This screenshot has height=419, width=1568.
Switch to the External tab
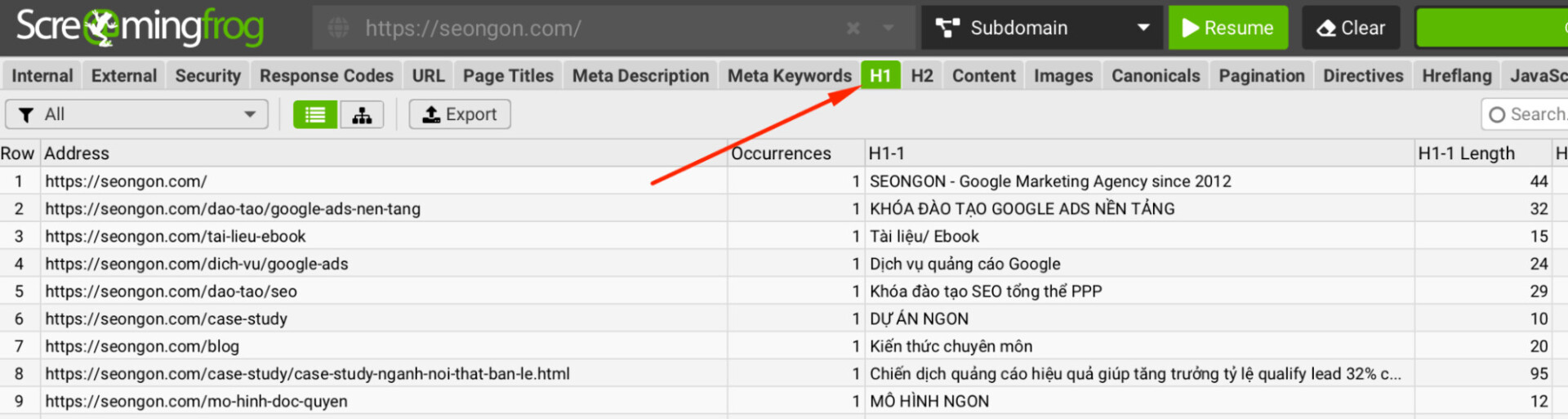point(124,75)
